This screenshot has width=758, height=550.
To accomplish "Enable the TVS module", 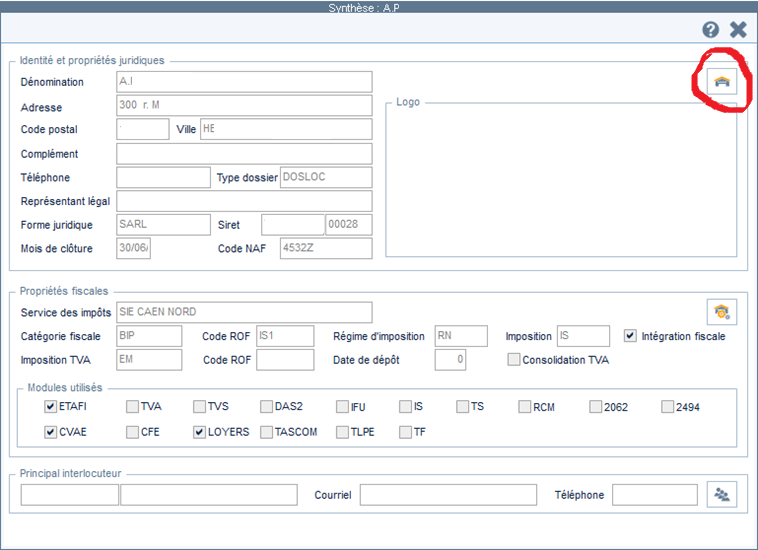I will point(199,406).
